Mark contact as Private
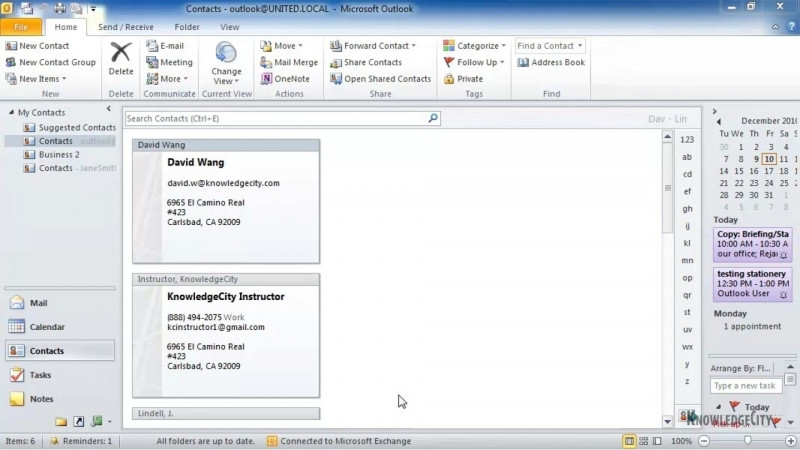This screenshot has height=450, width=800. [463, 79]
